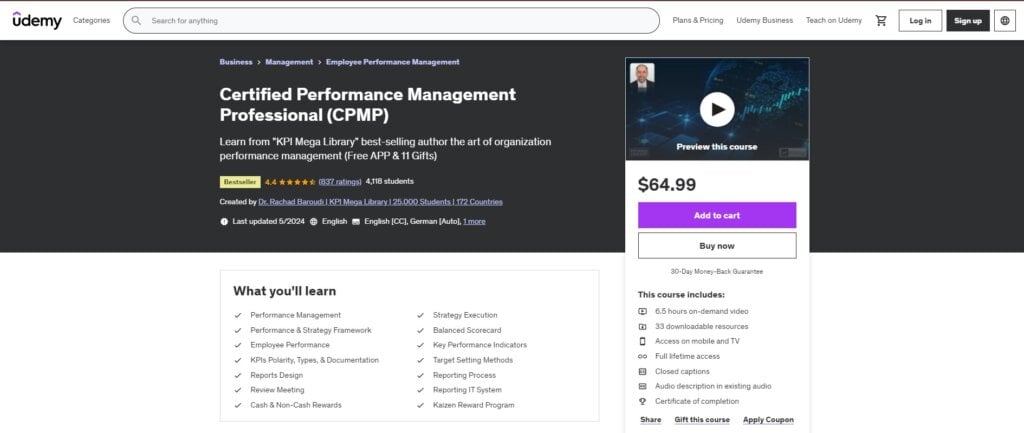Viewport: 1024px width, 433px height.
Task: Click the full lifetime access infinity icon
Action: click(643, 357)
